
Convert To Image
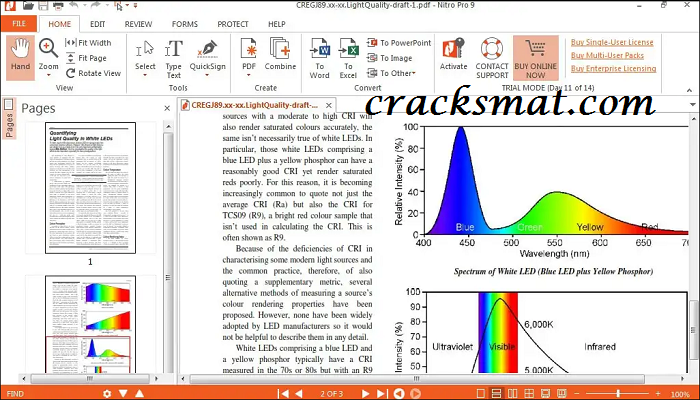[x=389, y=58]
